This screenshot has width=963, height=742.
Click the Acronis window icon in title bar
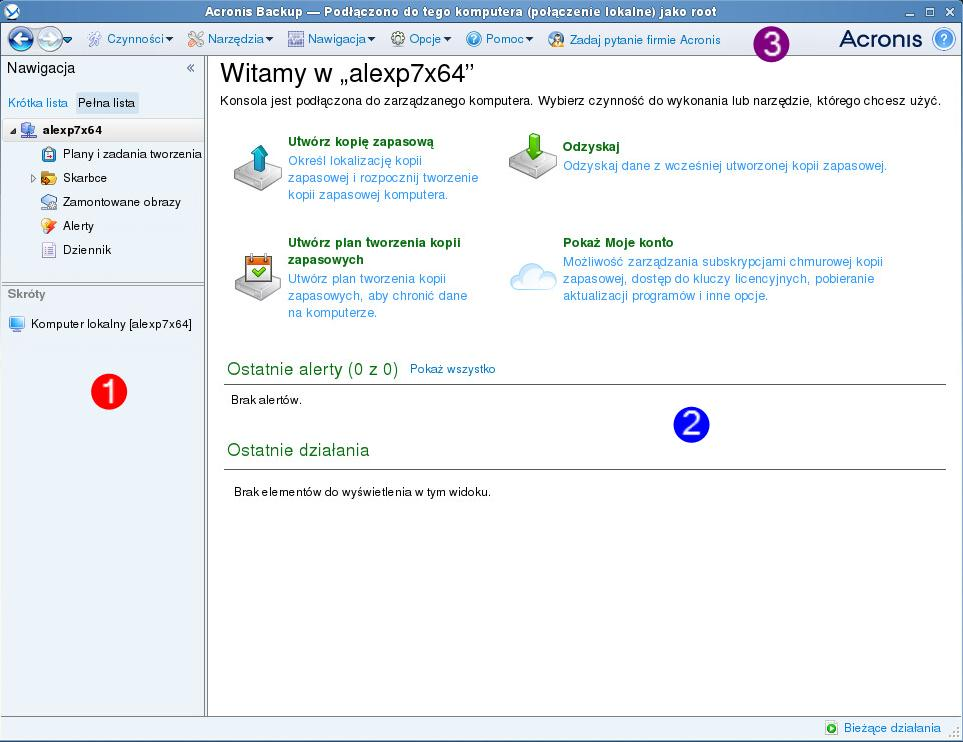(x=12, y=11)
